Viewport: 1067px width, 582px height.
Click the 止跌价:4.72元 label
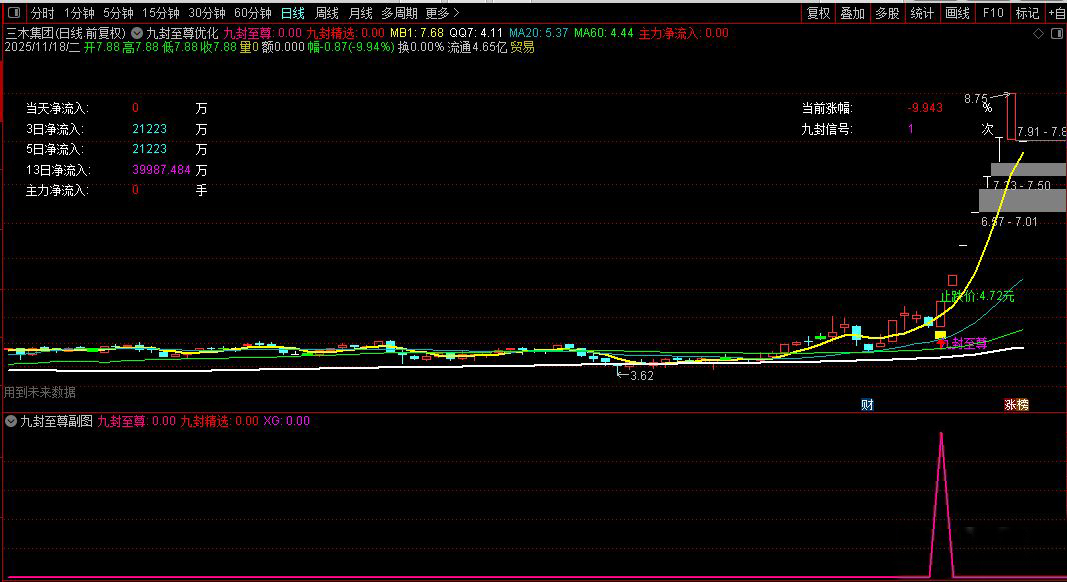977,297
